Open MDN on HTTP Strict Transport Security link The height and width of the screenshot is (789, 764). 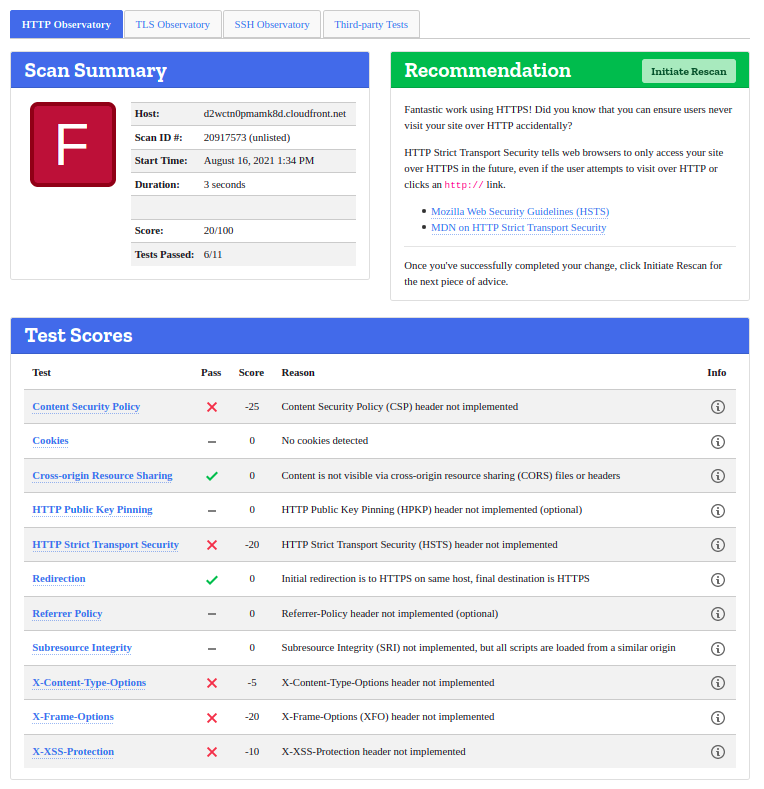click(x=518, y=227)
